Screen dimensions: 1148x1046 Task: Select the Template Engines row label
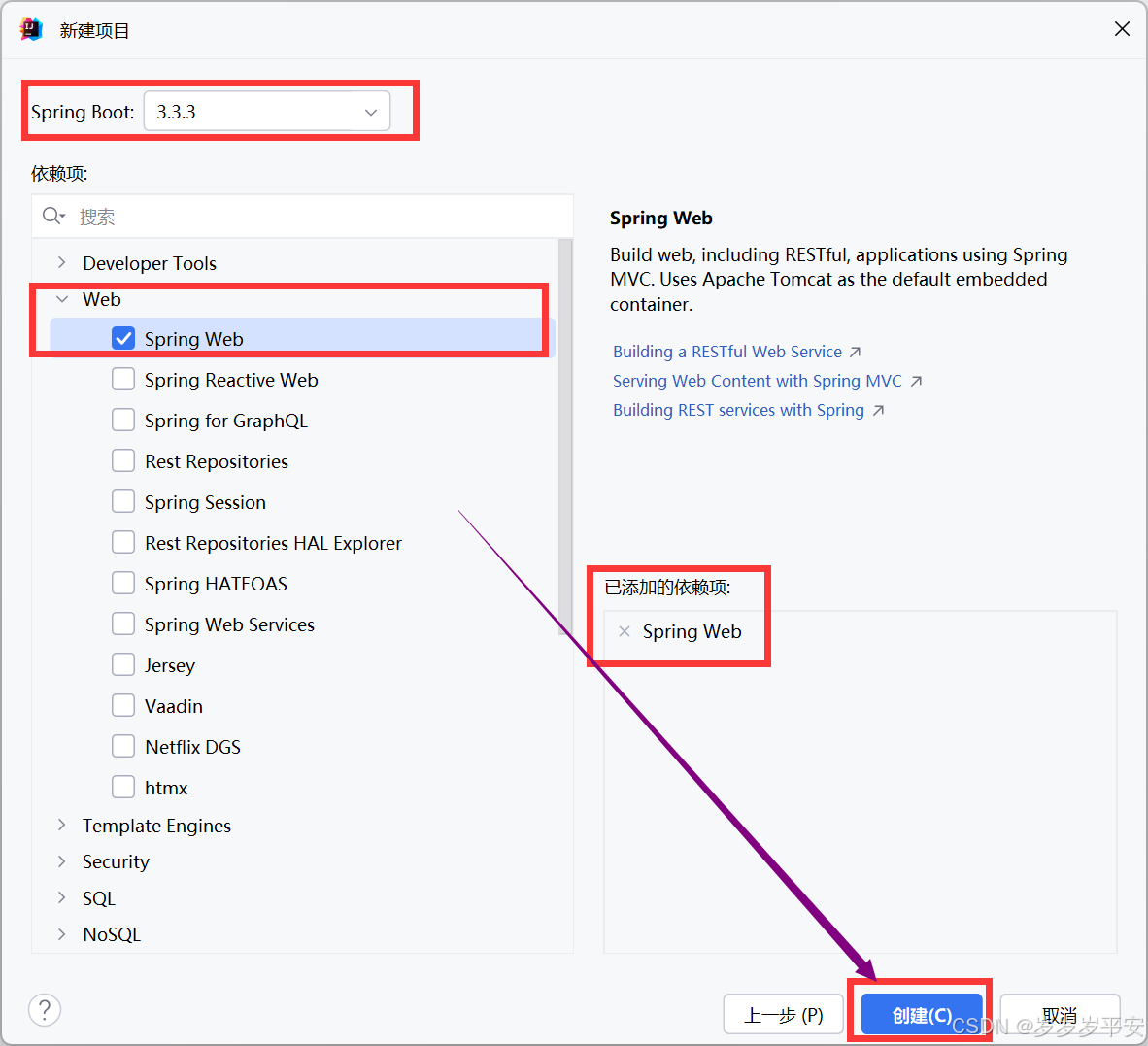click(156, 826)
